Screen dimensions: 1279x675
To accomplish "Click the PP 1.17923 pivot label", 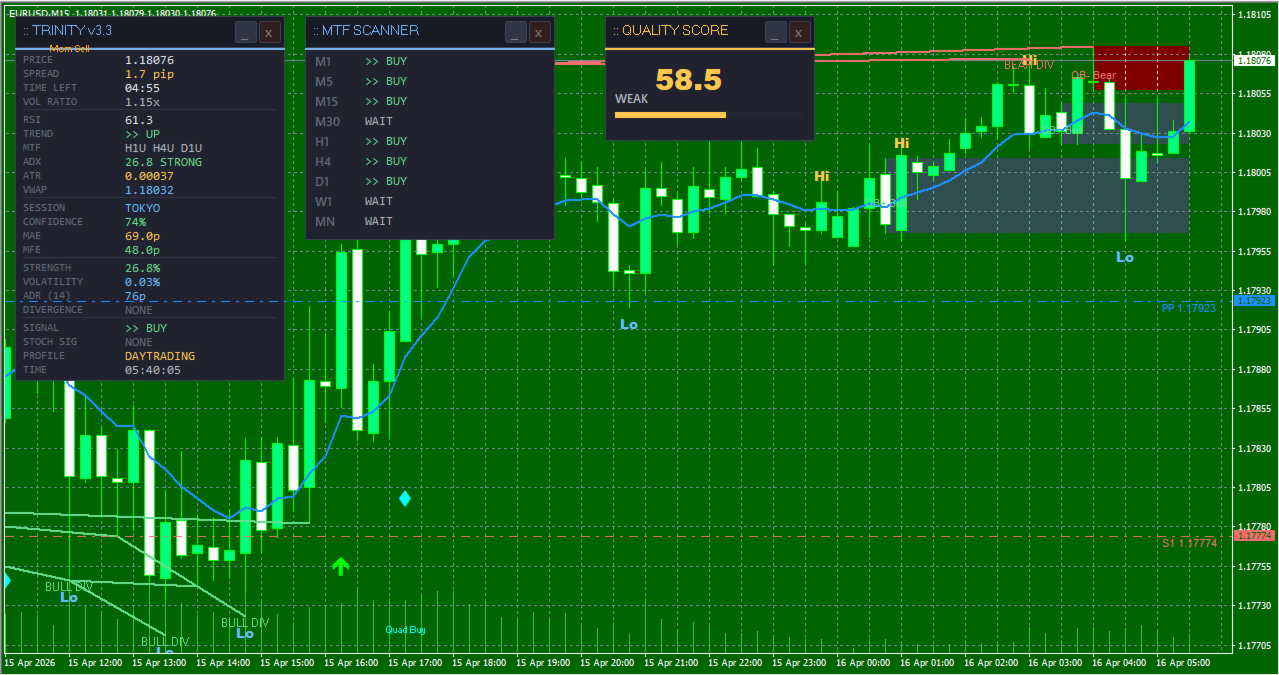I will (1188, 308).
